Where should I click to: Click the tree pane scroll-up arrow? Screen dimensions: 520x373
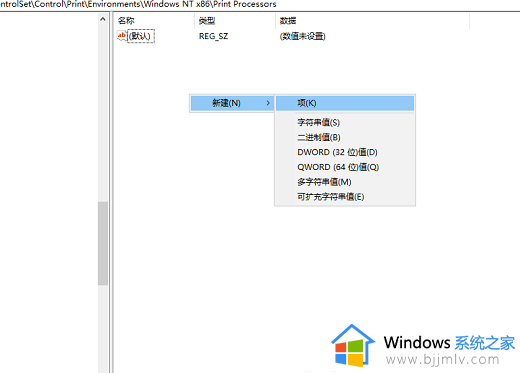click(103, 19)
